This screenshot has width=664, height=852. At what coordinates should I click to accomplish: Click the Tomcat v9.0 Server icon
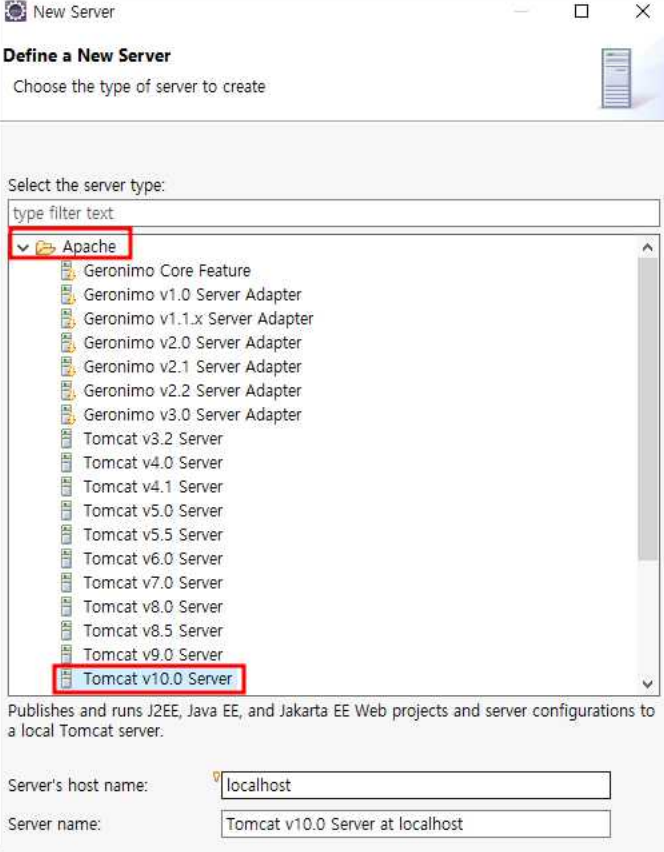tap(66, 654)
